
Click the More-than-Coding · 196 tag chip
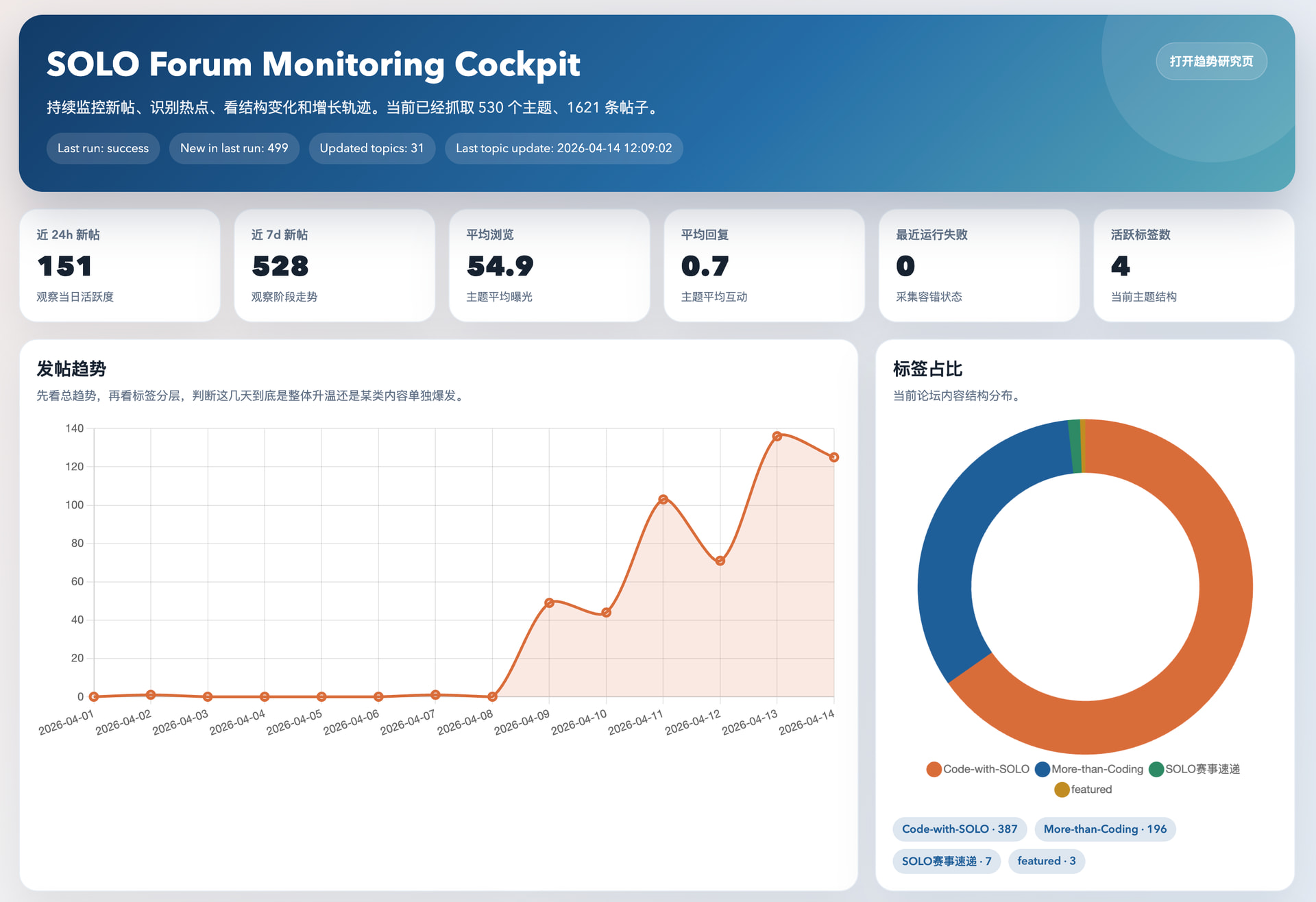1104,829
